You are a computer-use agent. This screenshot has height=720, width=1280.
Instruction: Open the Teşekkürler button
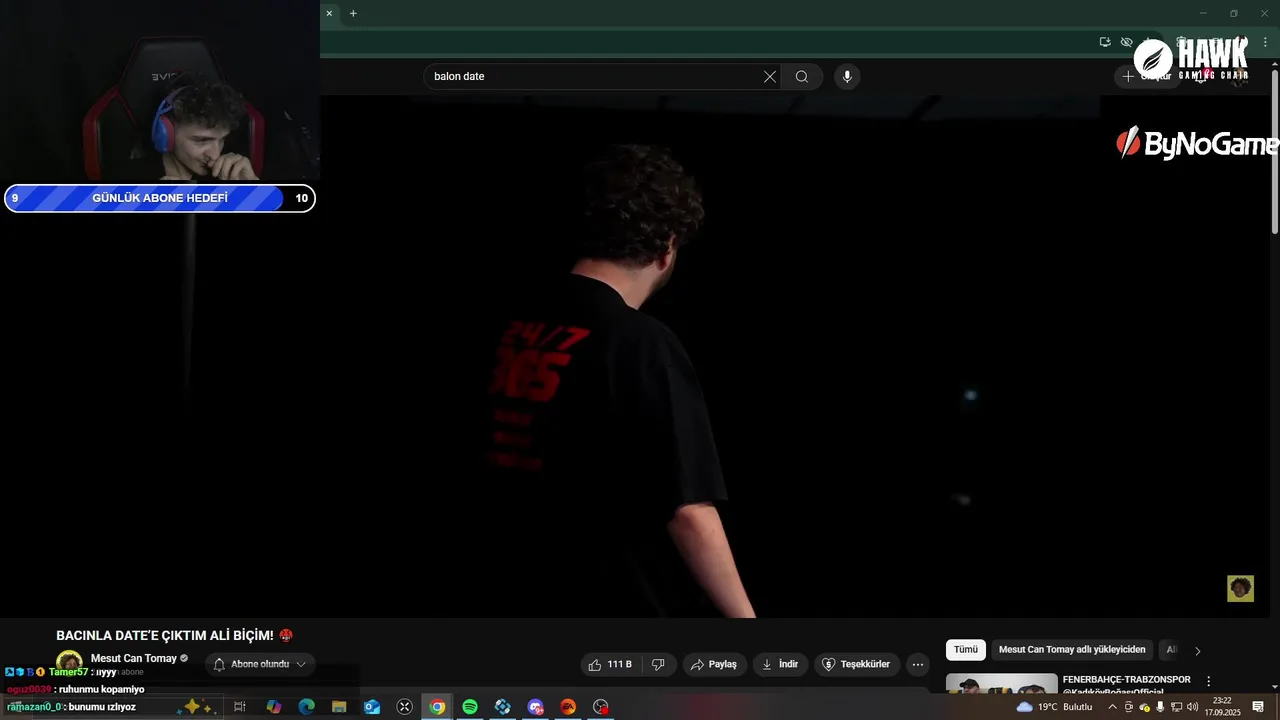(x=856, y=664)
